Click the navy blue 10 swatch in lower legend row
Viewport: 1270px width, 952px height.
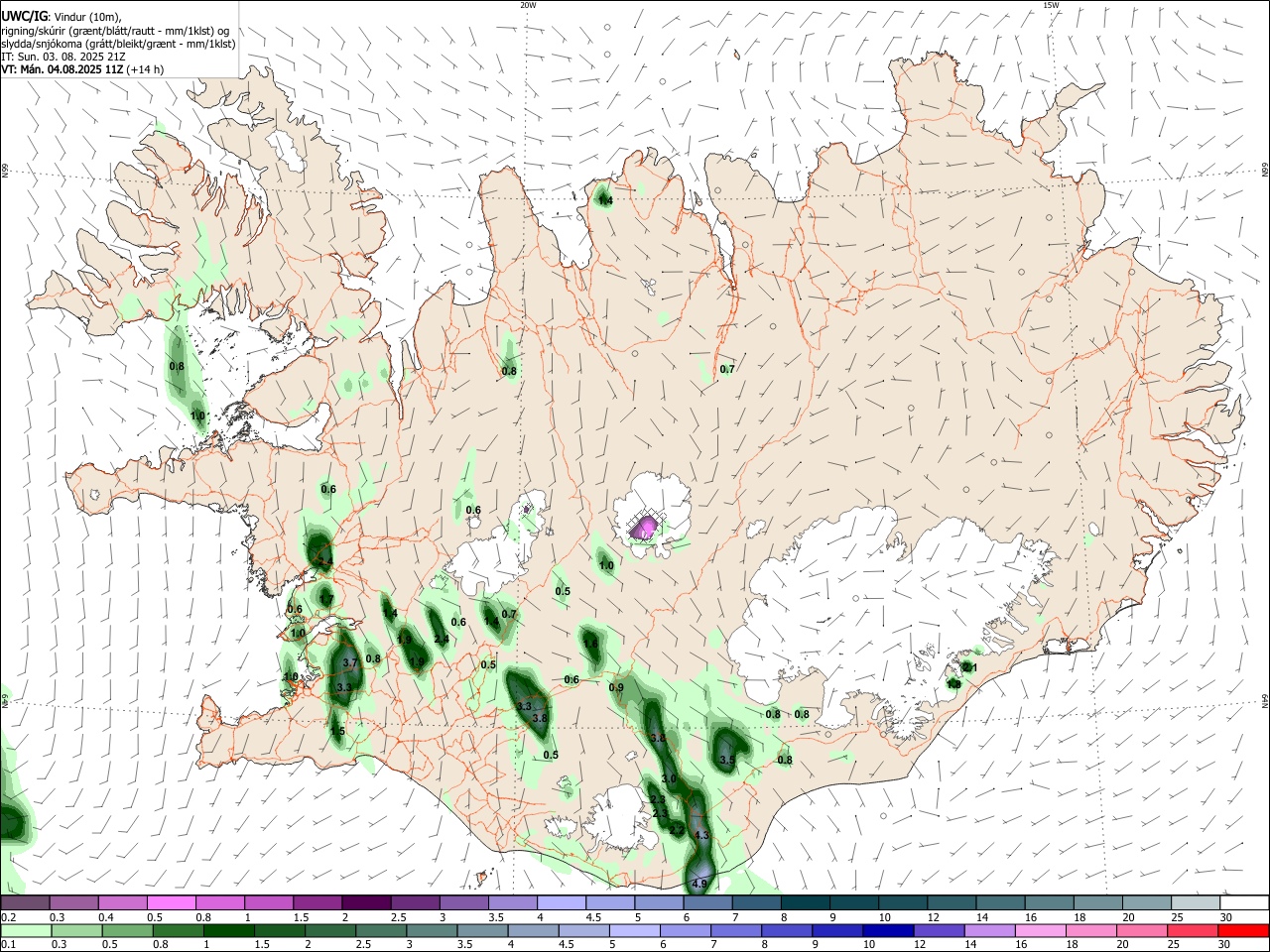pyautogui.click(x=887, y=930)
